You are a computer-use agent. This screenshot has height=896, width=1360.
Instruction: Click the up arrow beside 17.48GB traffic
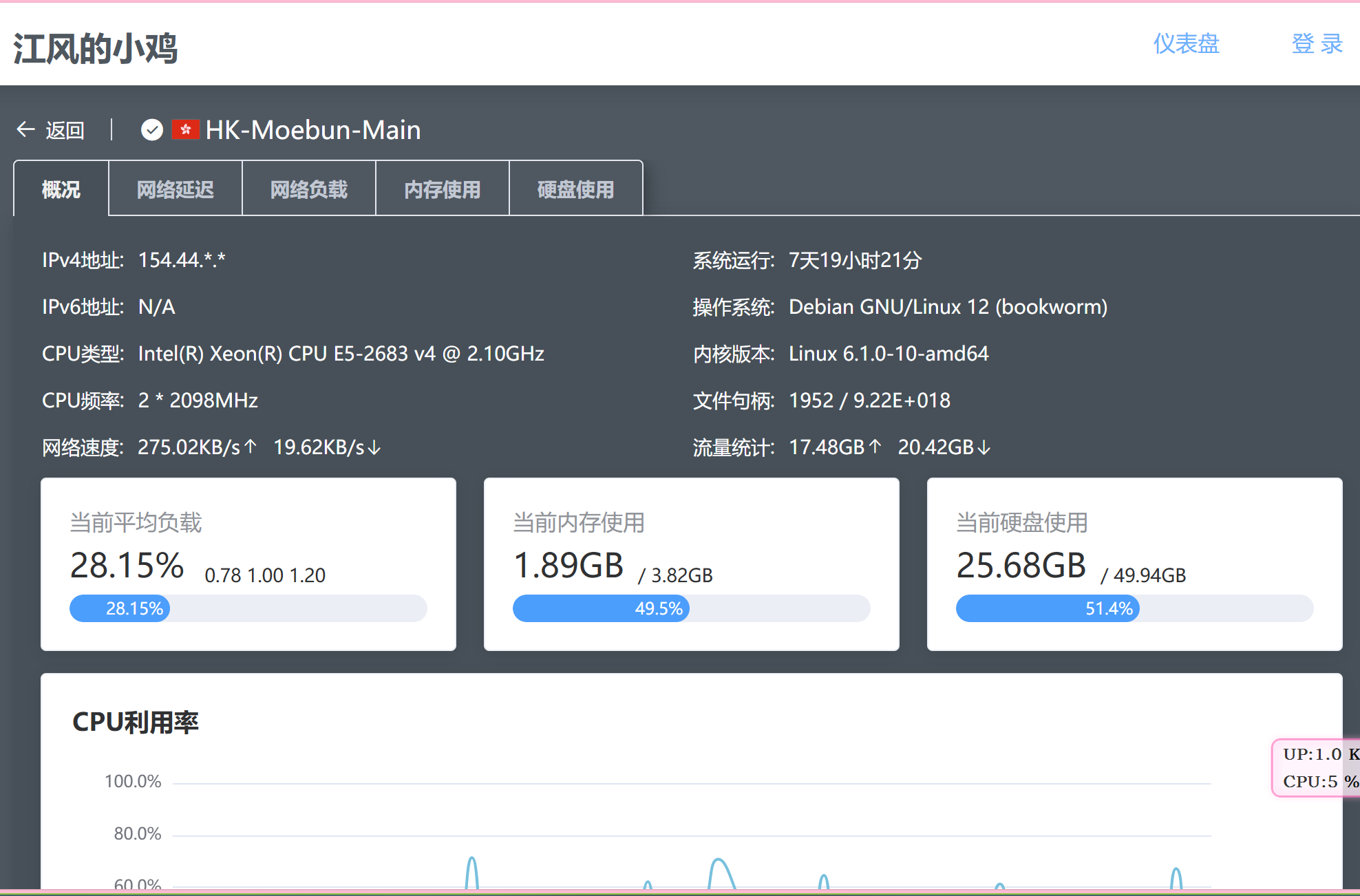tap(875, 447)
